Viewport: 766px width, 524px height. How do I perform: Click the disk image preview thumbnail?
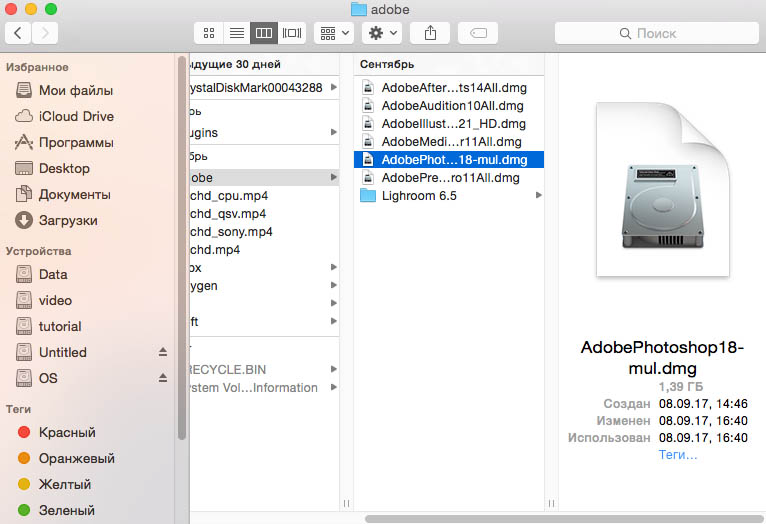click(x=663, y=189)
